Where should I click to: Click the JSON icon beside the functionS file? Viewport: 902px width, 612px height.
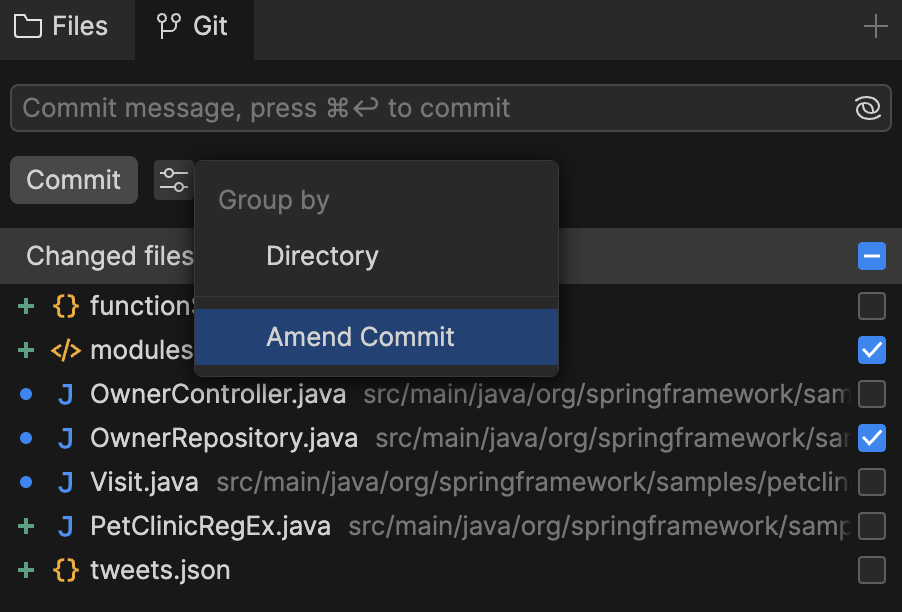pos(66,306)
